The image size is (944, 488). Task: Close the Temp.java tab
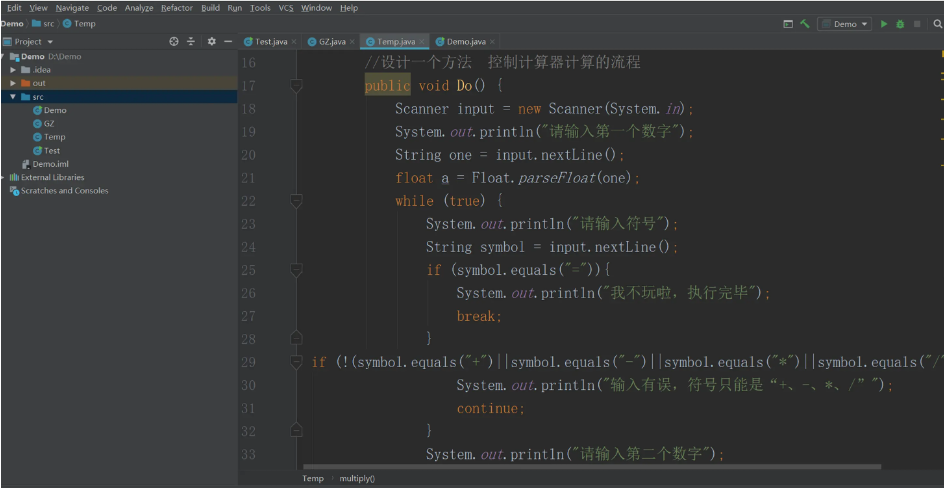pyautogui.click(x=422, y=42)
